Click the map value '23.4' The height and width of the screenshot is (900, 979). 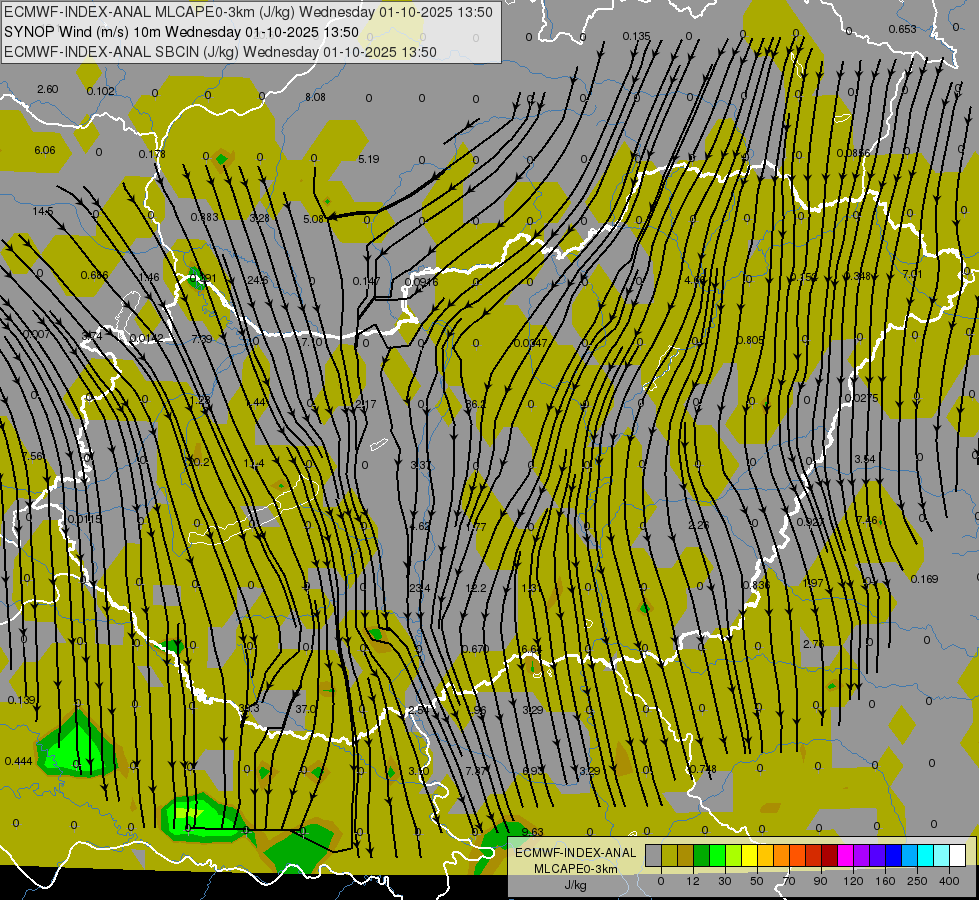tap(420, 588)
